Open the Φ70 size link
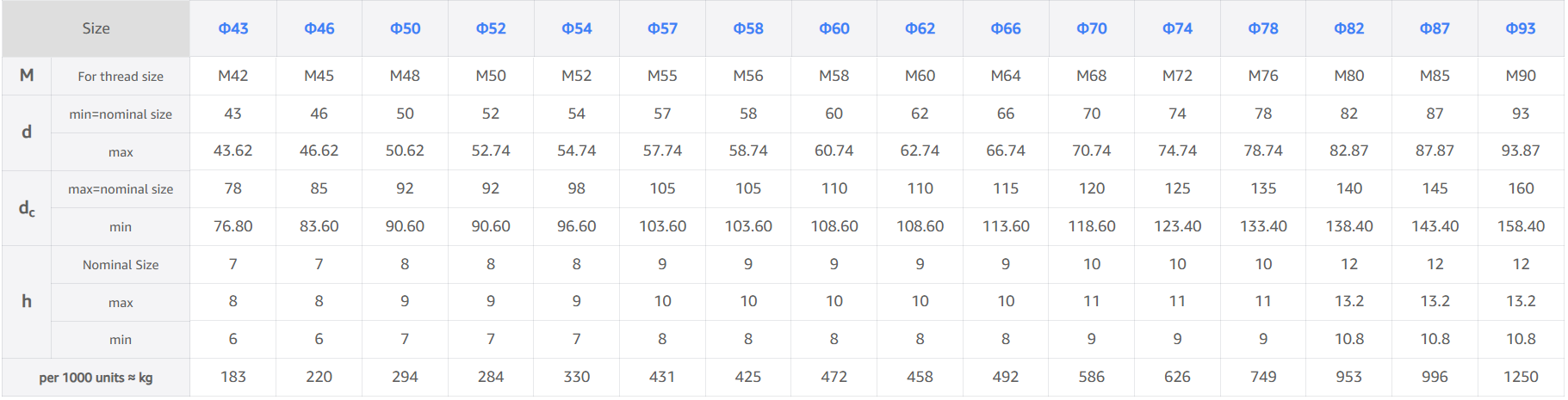Viewport: 1568px width, 400px height. pos(1091,28)
